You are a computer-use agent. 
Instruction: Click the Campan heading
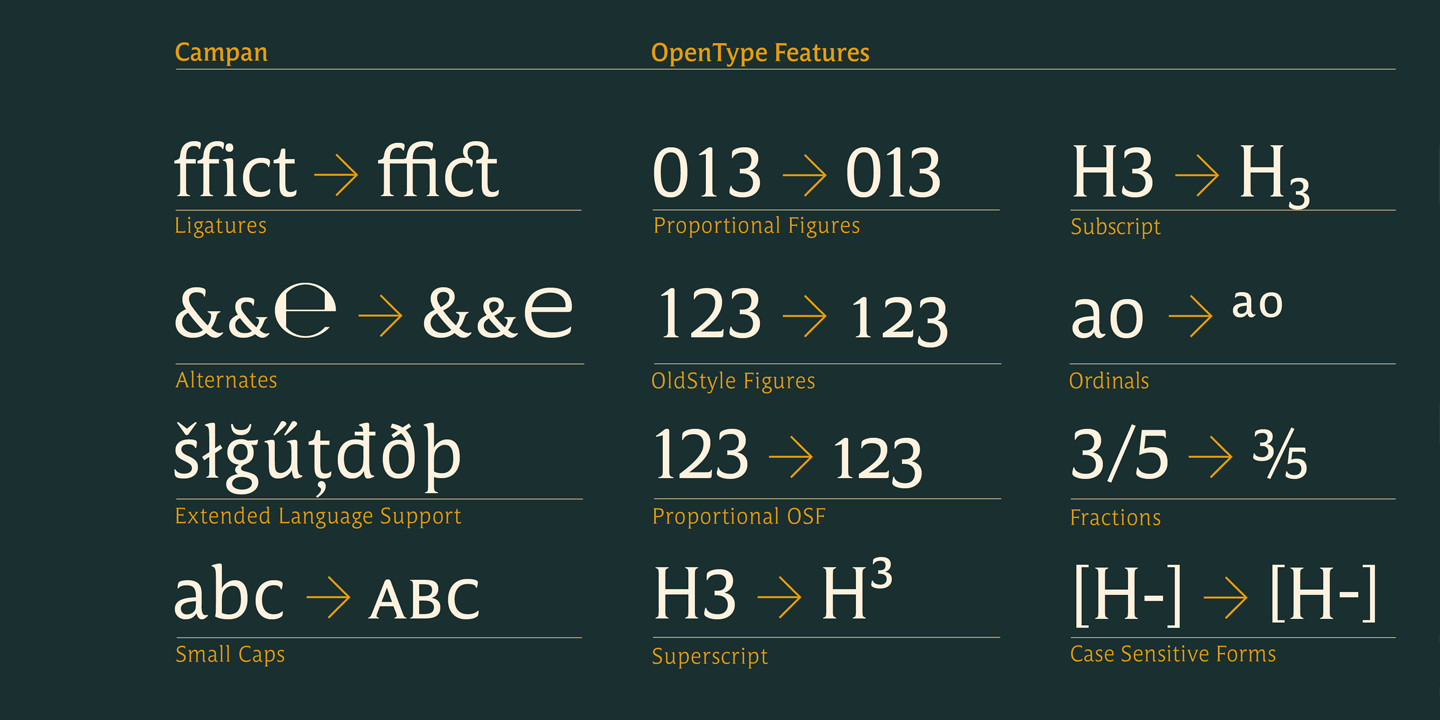coord(221,52)
